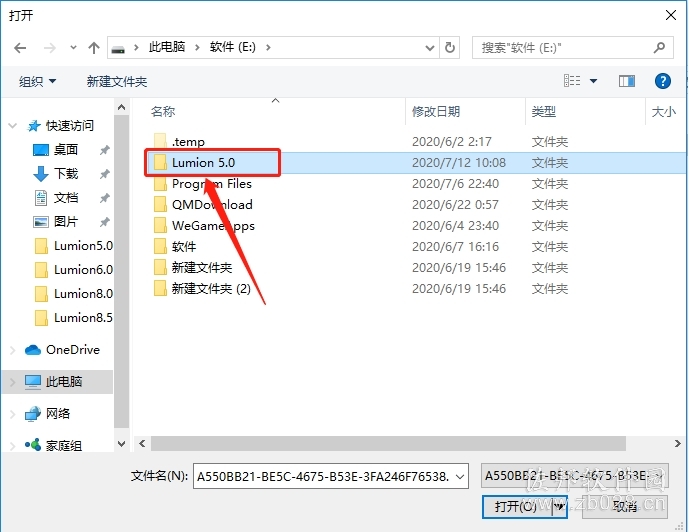Open view options dropdown arrow
The height and width of the screenshot is (532, 689).
click(593, 81)
